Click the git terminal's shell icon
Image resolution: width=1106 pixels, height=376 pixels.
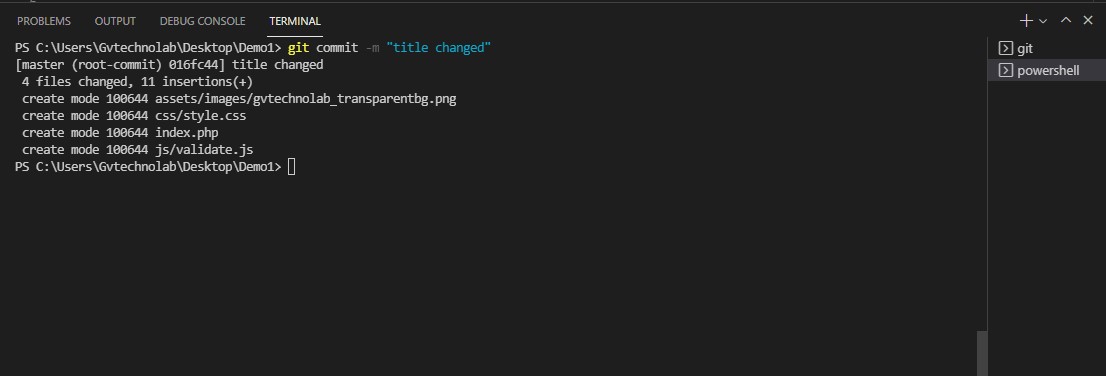[1006, 49]
